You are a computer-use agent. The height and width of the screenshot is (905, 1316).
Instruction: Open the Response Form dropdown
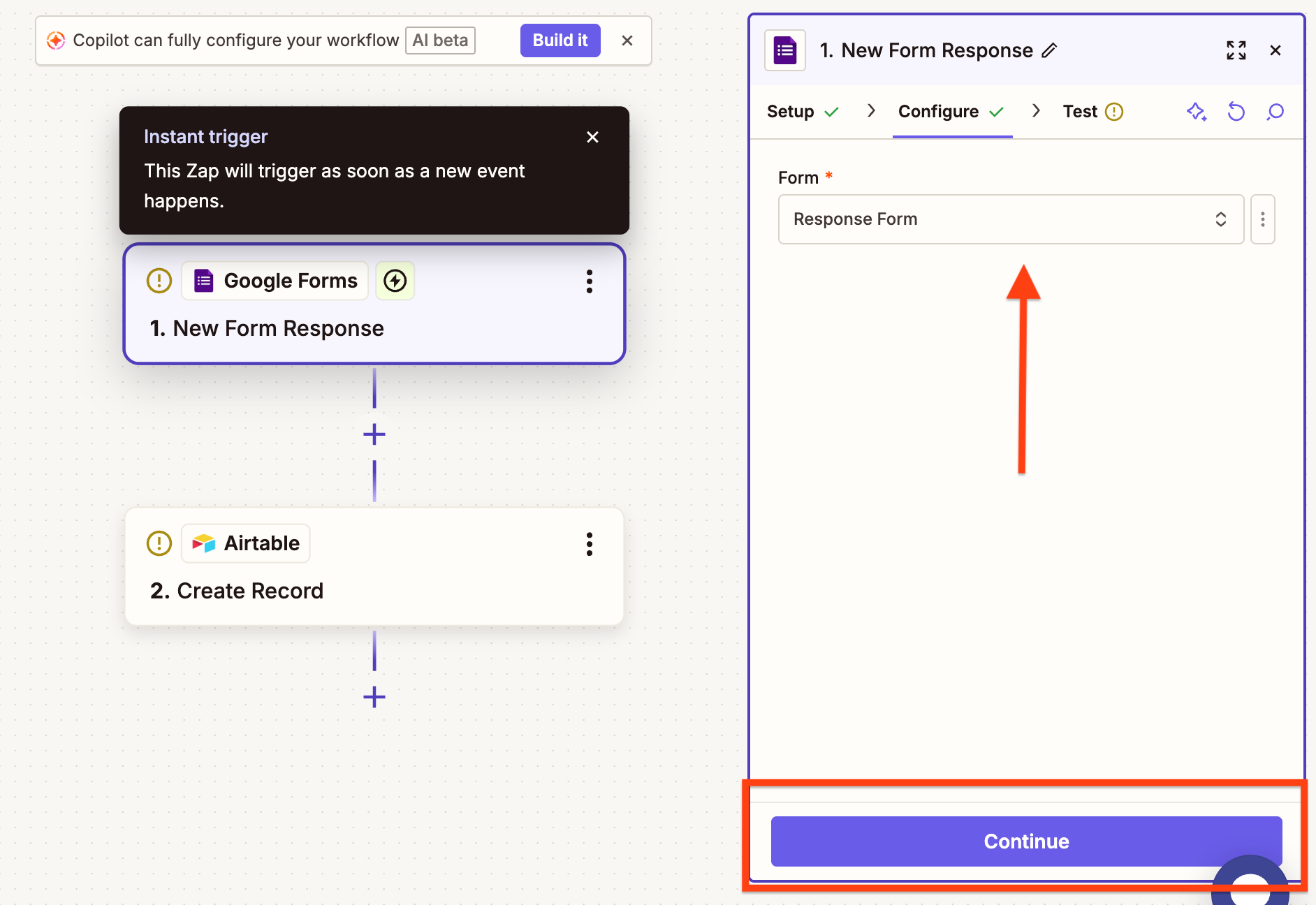1010,219
